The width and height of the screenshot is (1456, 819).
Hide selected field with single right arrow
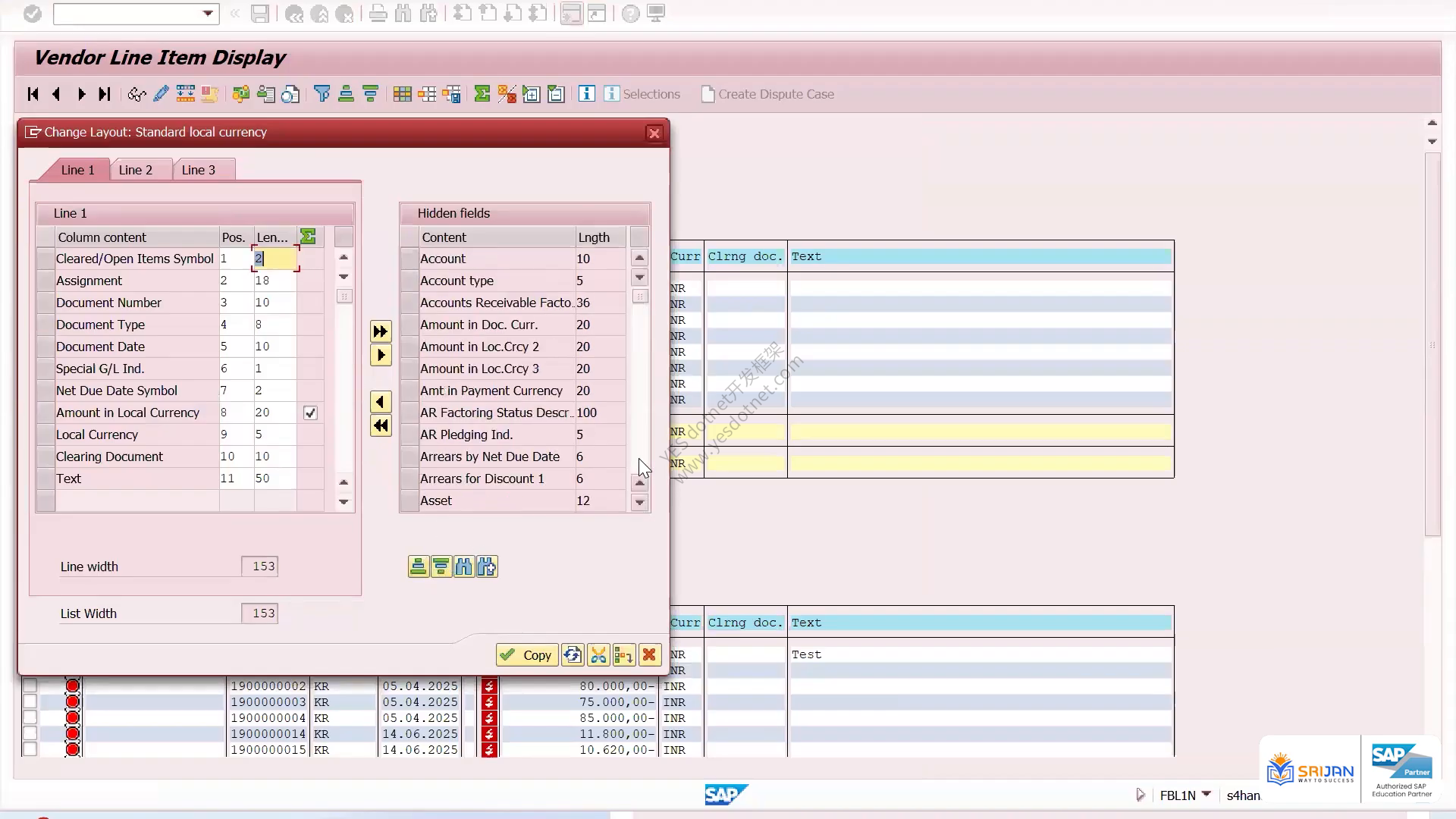coord(381,355)
